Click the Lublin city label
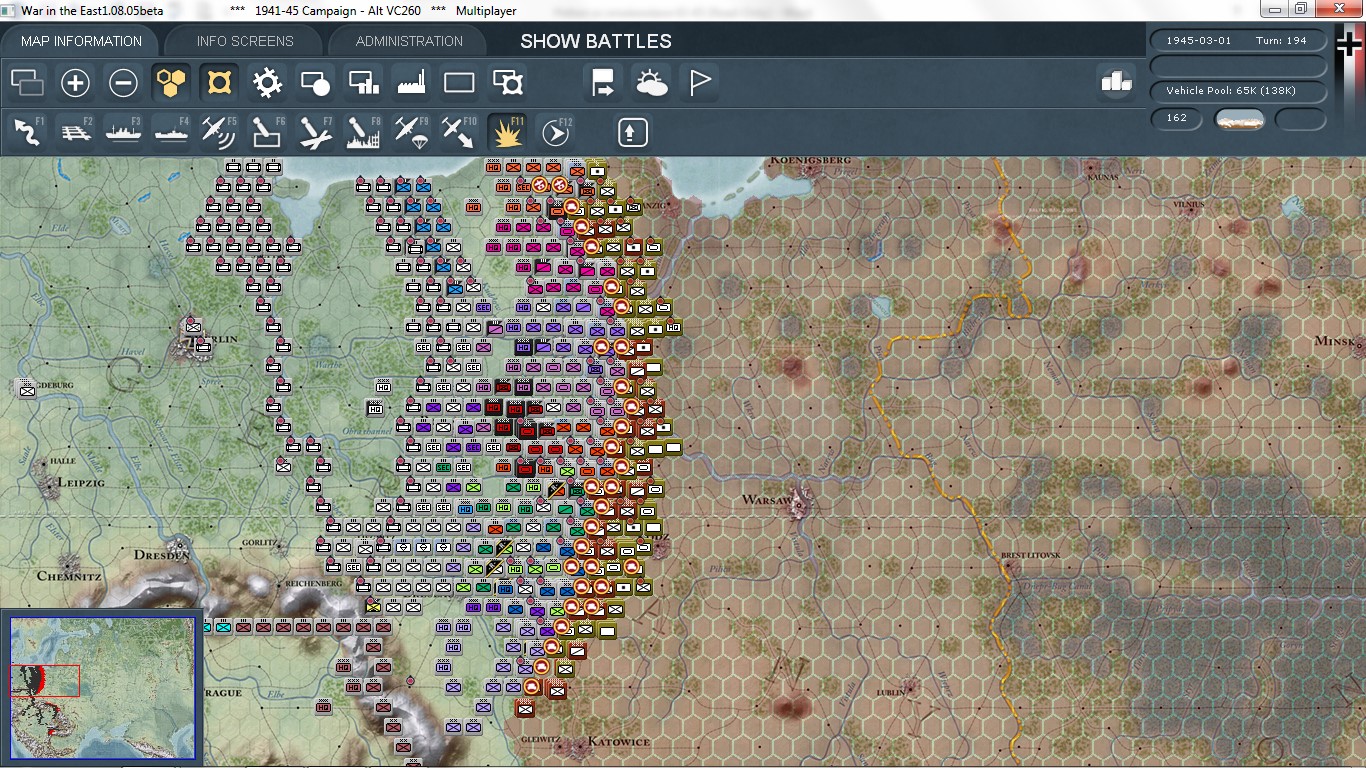Viewport: 1366px width, 768px height. (892, 691)
